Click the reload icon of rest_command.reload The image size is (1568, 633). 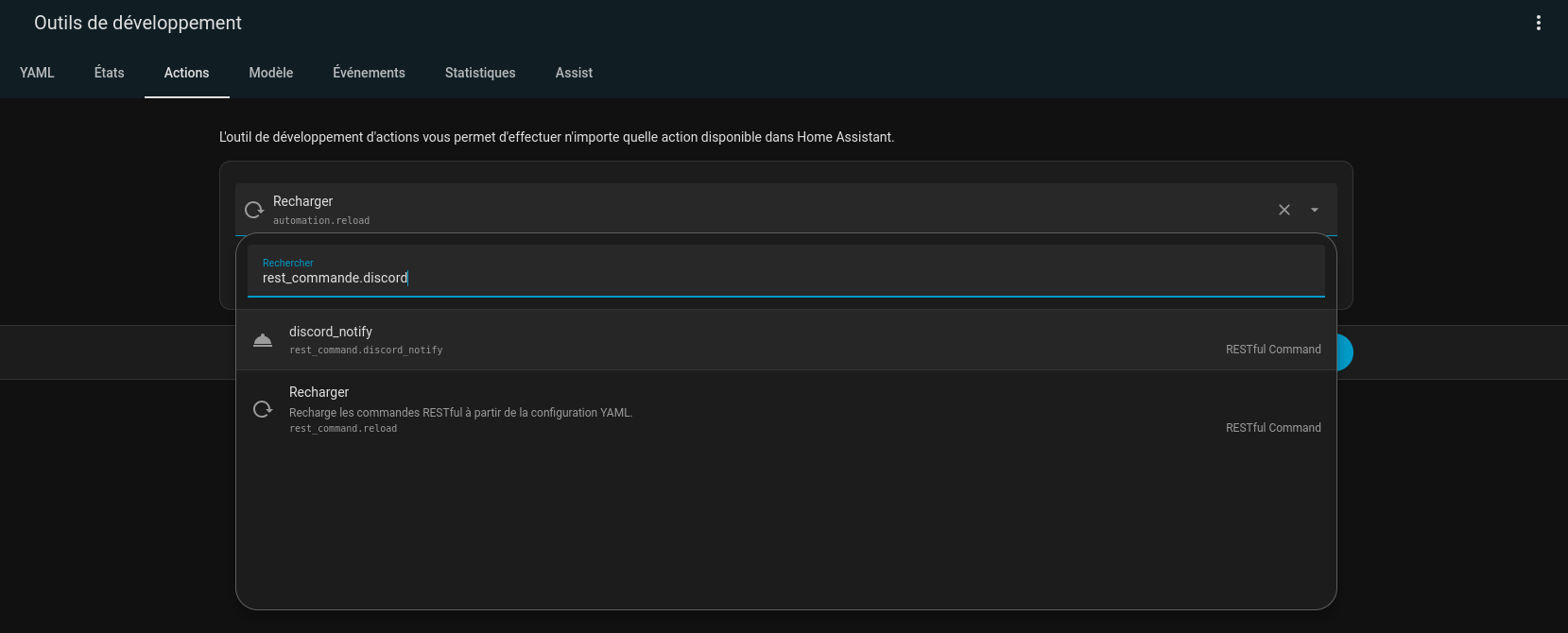[x=263, y=409]
